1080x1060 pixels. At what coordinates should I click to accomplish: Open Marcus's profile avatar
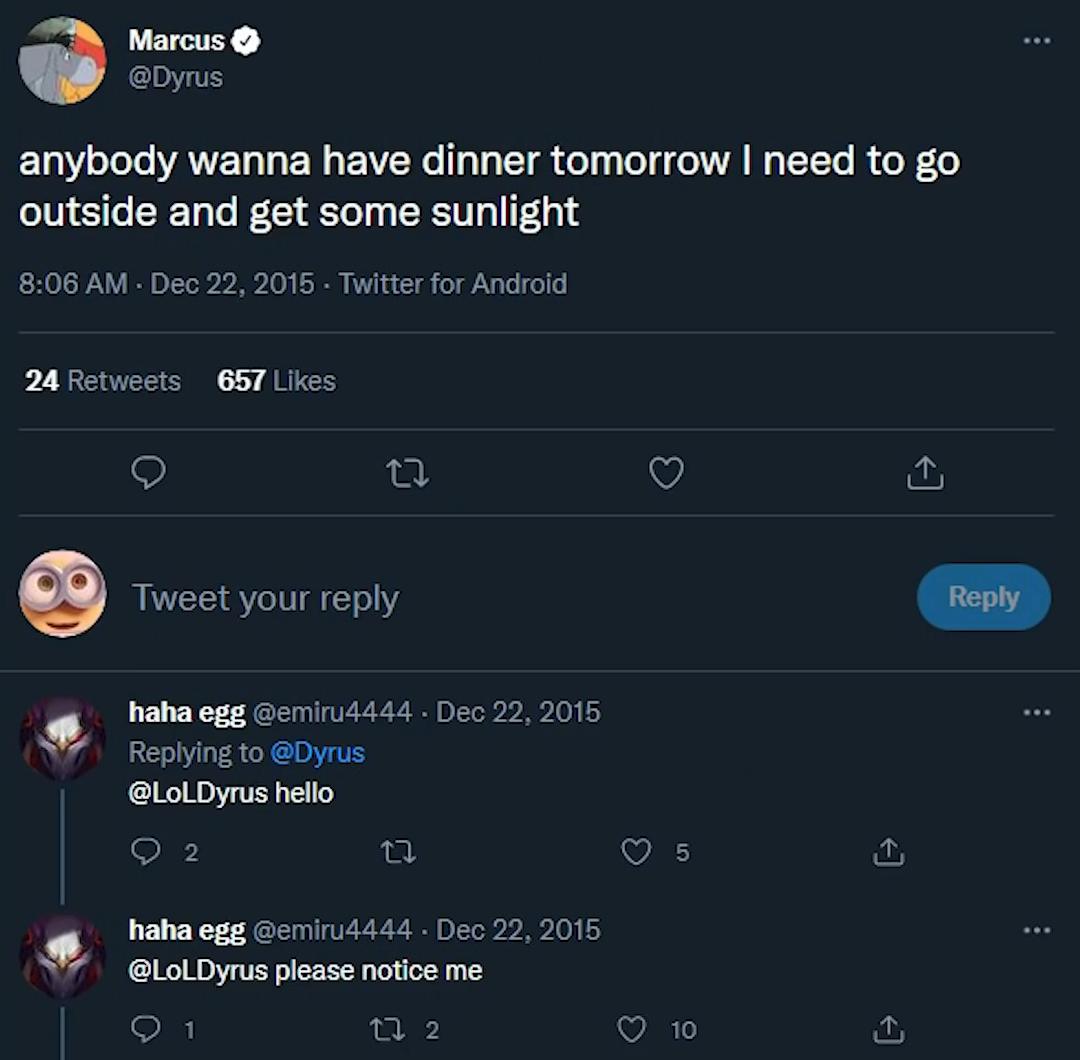[x=62, y=61]
